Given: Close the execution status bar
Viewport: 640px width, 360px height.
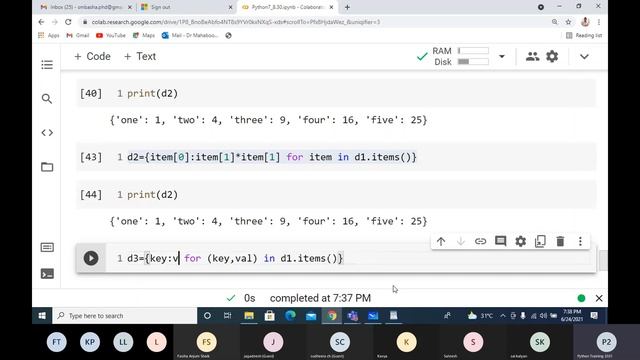Looking at the screenshot, I should tap(599, 298).
